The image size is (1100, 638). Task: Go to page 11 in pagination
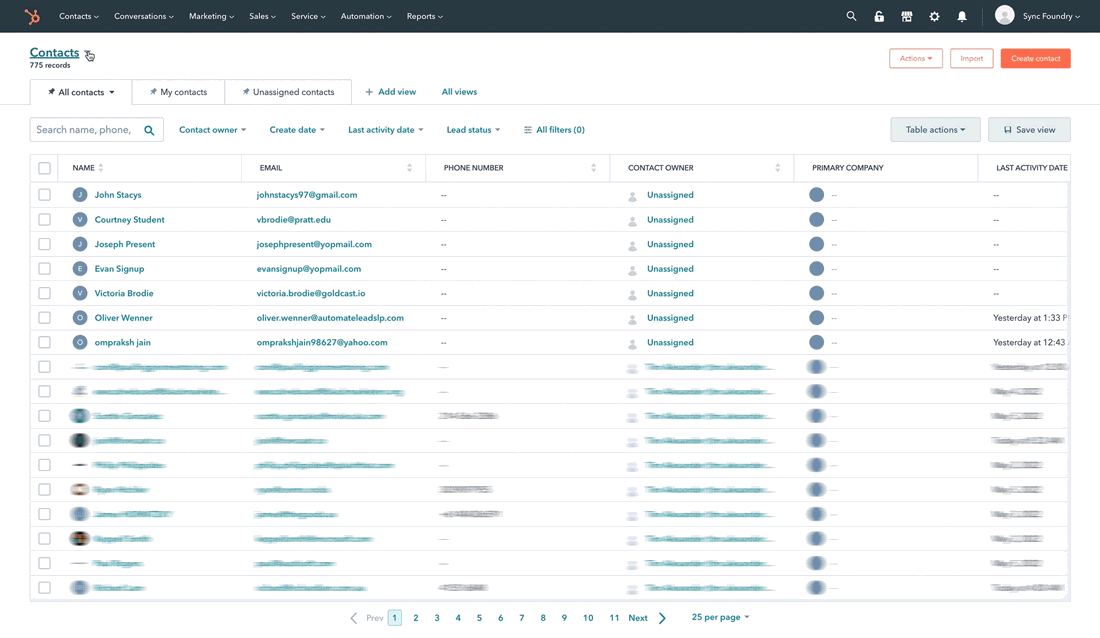614,618
